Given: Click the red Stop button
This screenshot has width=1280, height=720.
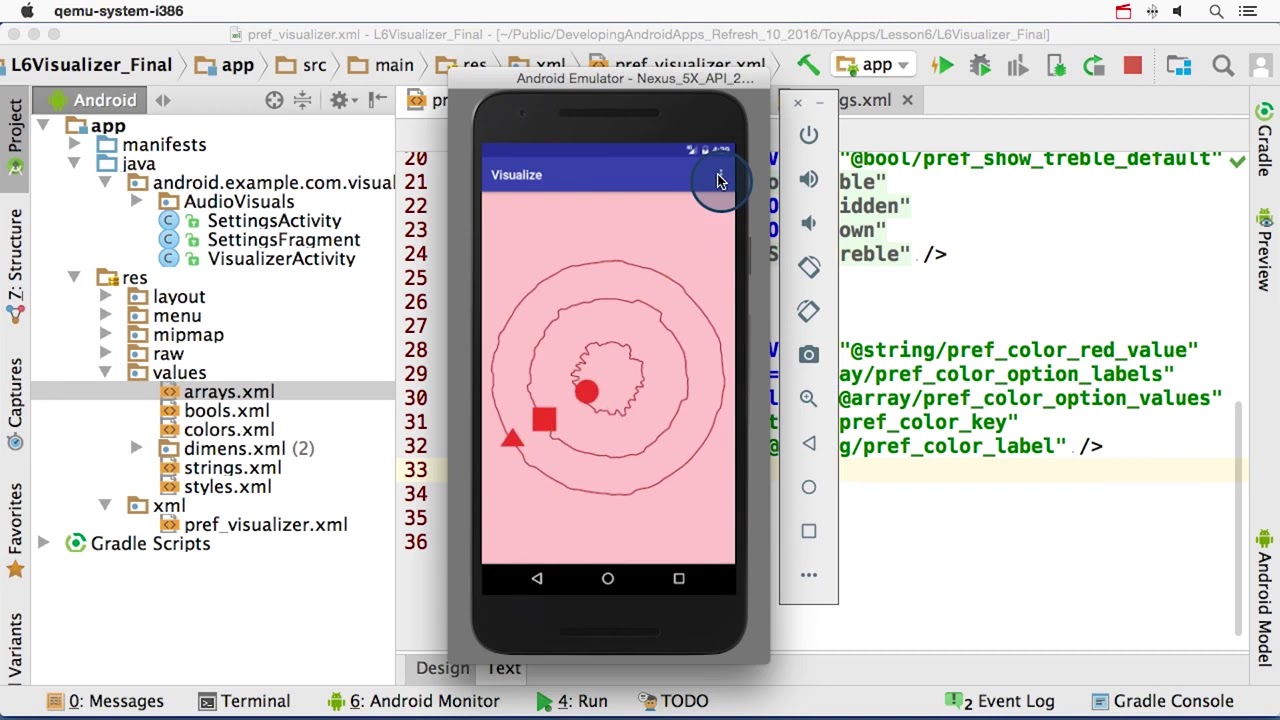Looking at the screenshot, I should 1132,66.
